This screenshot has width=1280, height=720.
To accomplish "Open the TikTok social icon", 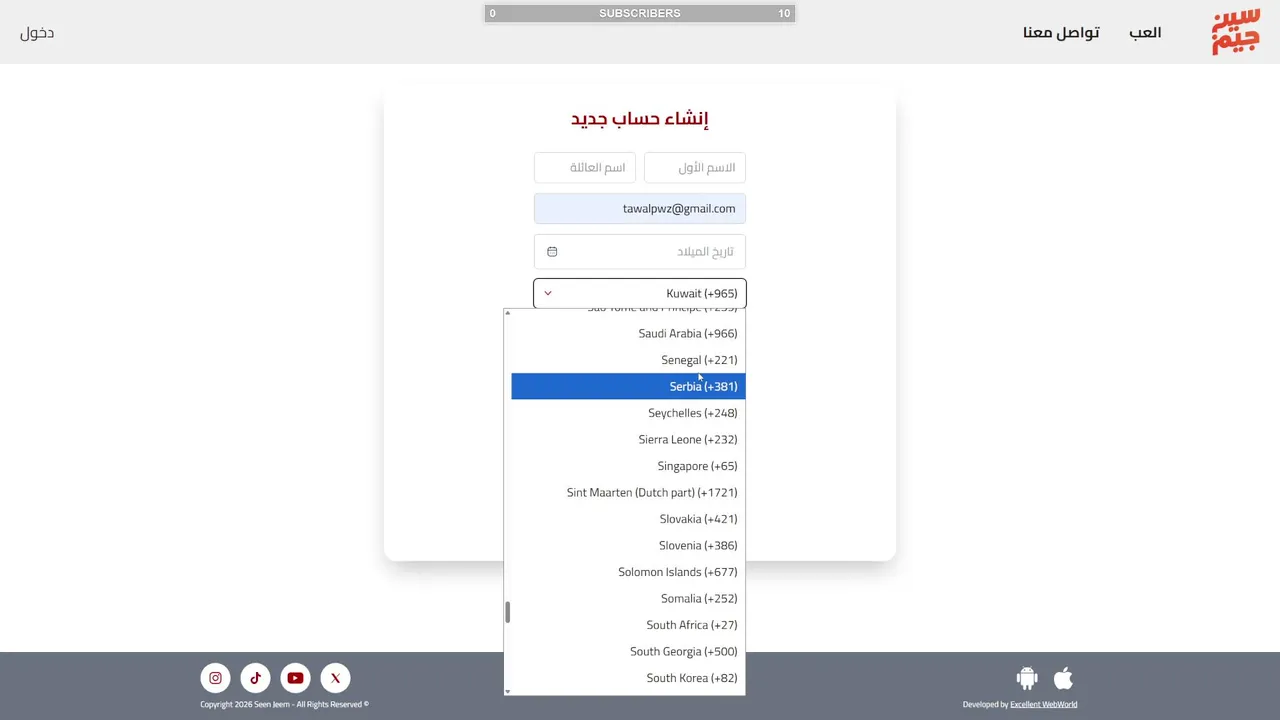I will click(x=255, y=678).
